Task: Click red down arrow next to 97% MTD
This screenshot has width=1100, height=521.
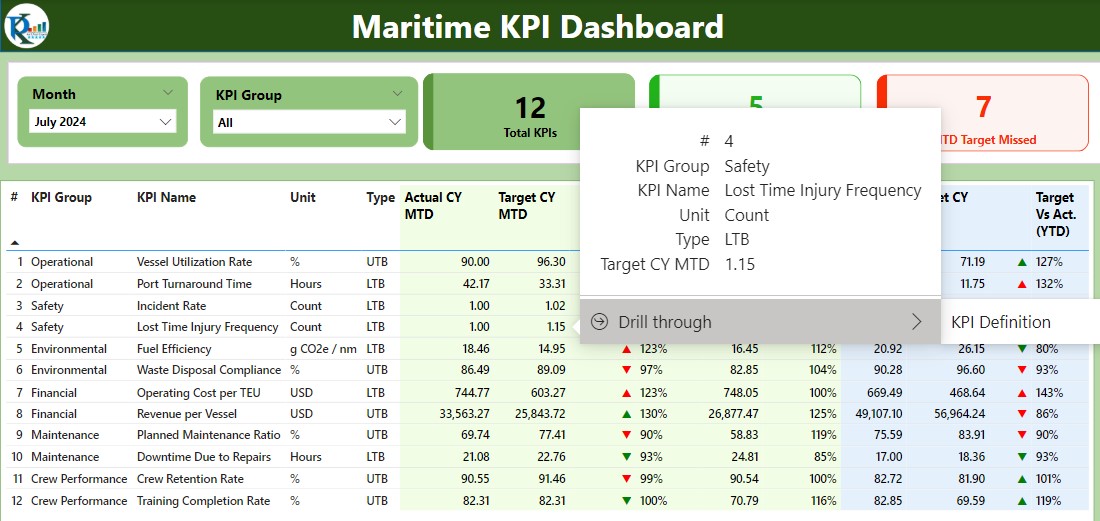Action: point(626,370)
